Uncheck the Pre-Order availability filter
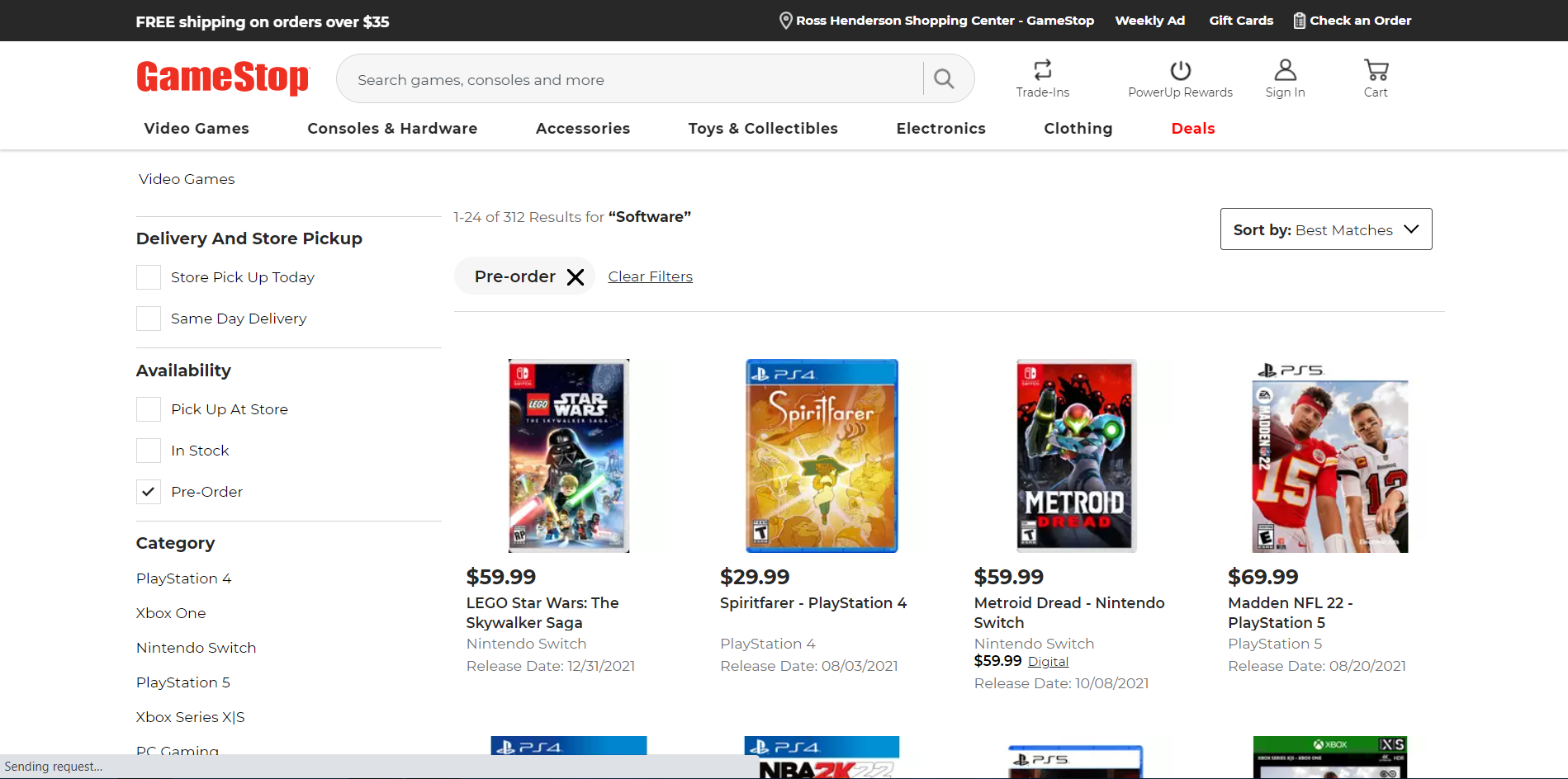The image size is (1568, 779). [148, 491]
